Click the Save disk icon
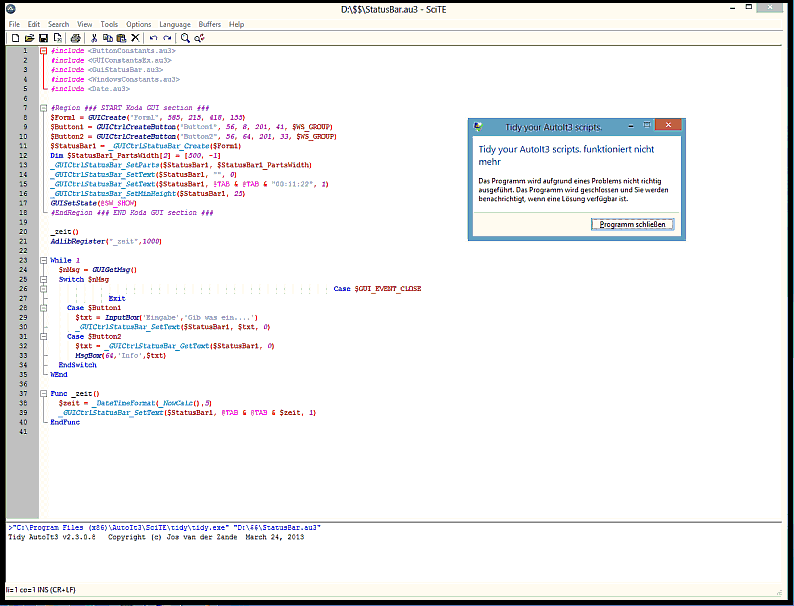Image resolution: width=794 pixels, height=606 pixels. (x=43, y=38)
